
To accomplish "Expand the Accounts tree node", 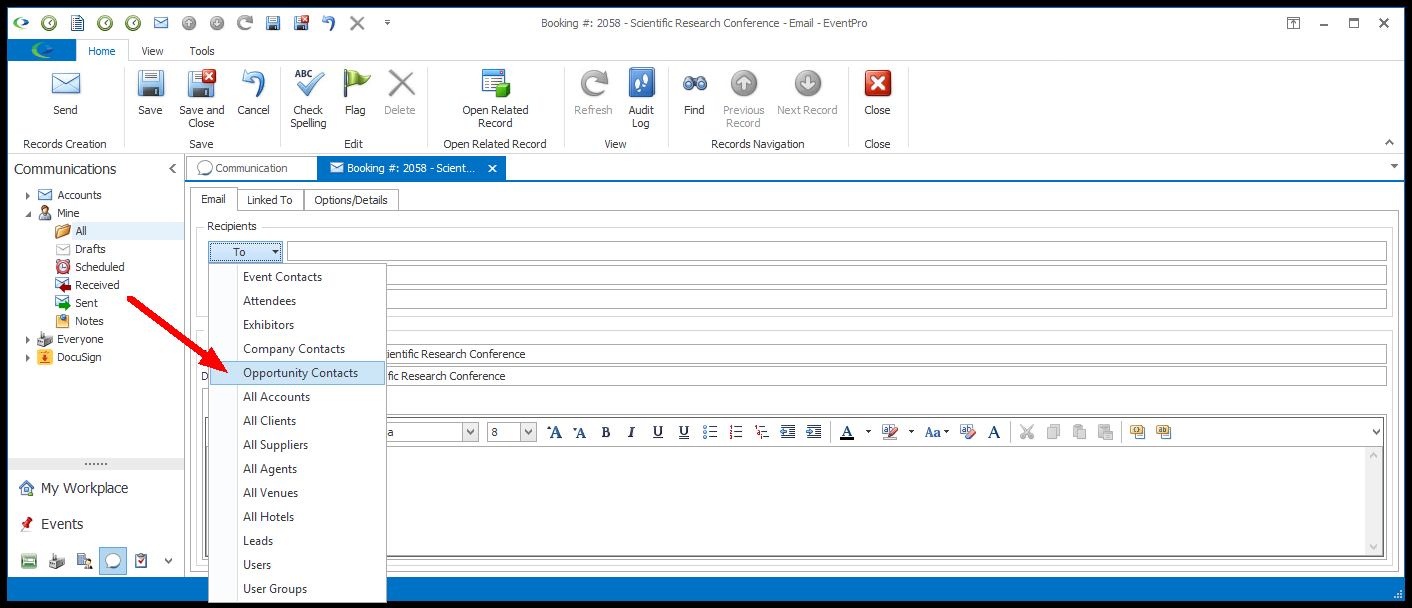I will click(28, 195).
